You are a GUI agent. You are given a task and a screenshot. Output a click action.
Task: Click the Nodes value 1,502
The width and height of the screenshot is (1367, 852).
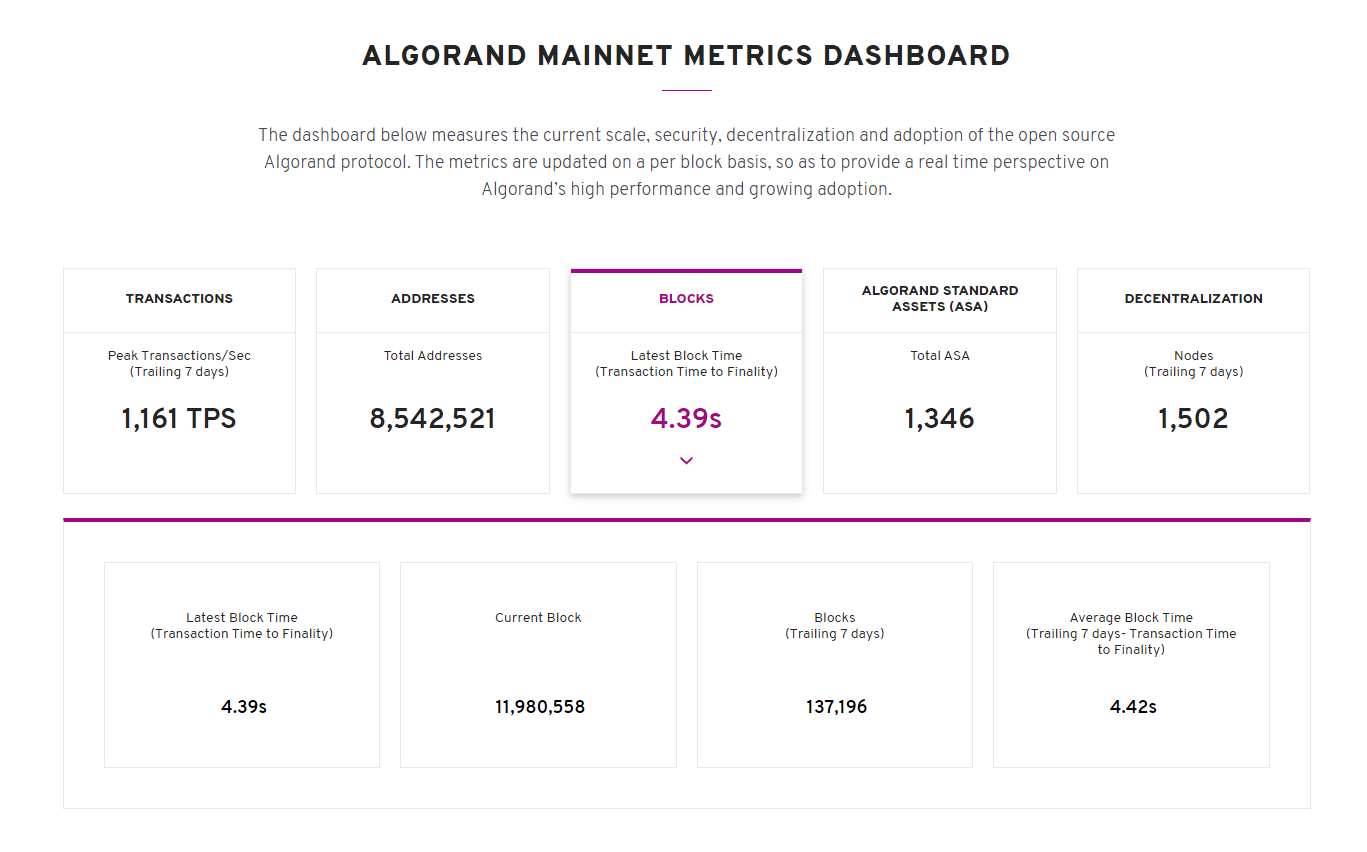coord(1193,419)
